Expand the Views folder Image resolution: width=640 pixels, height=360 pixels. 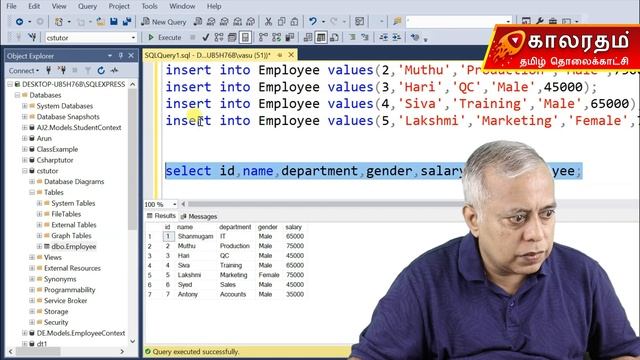pos(32,257)
